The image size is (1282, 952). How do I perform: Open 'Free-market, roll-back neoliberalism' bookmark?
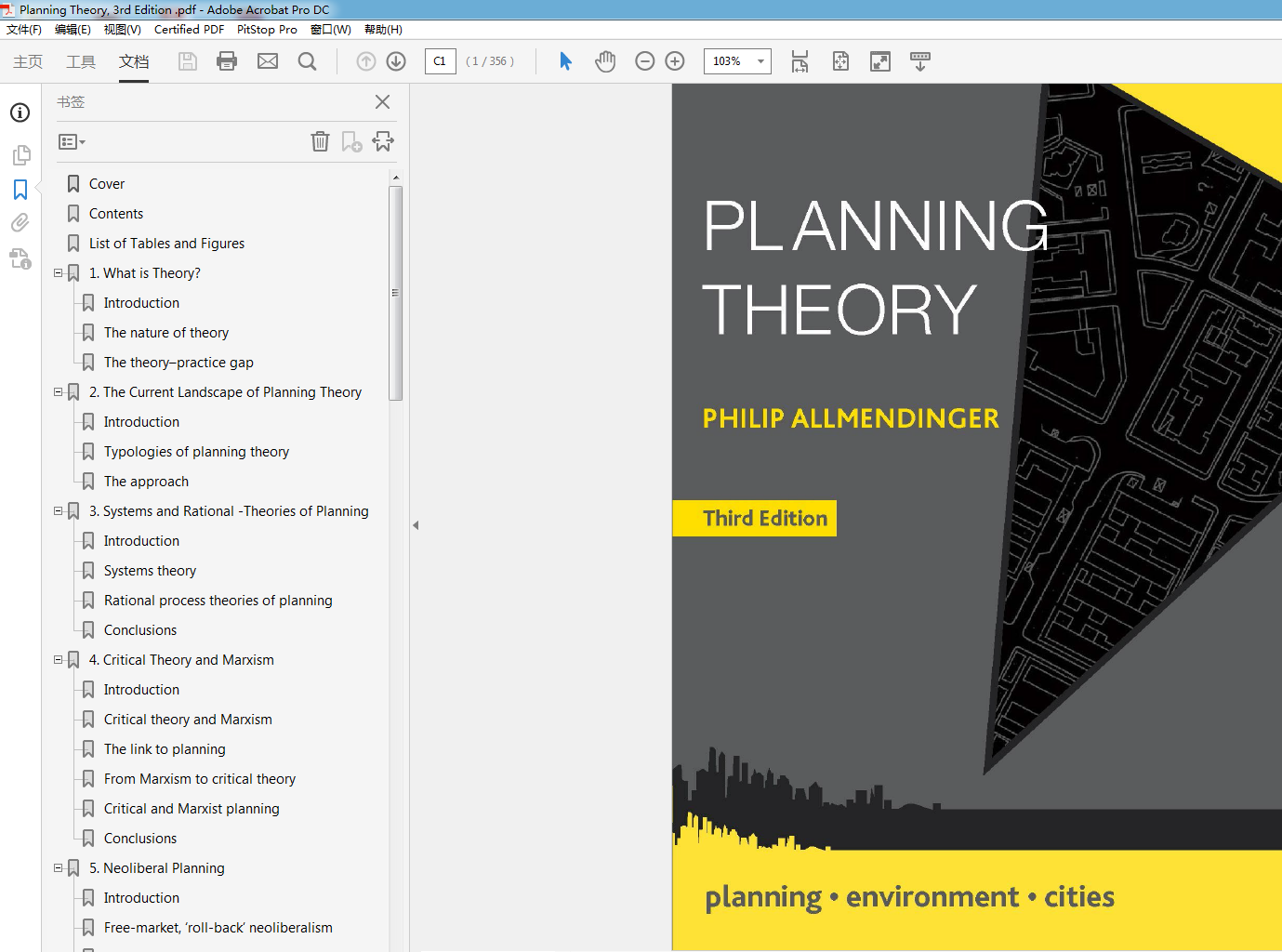coord(218,928)
